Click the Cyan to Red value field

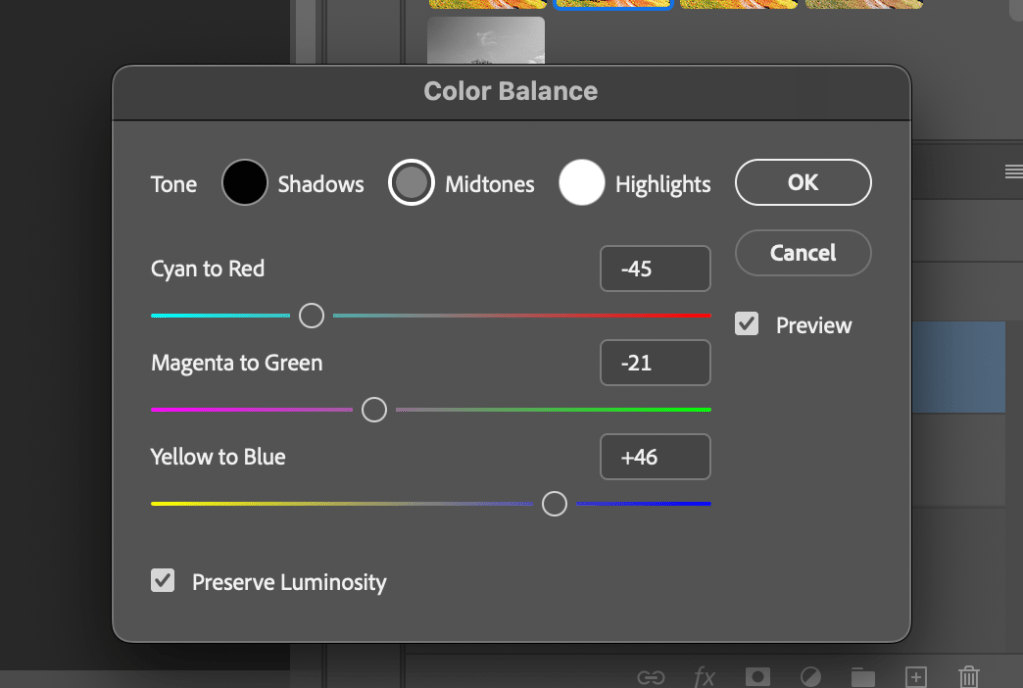coord(655,269)
